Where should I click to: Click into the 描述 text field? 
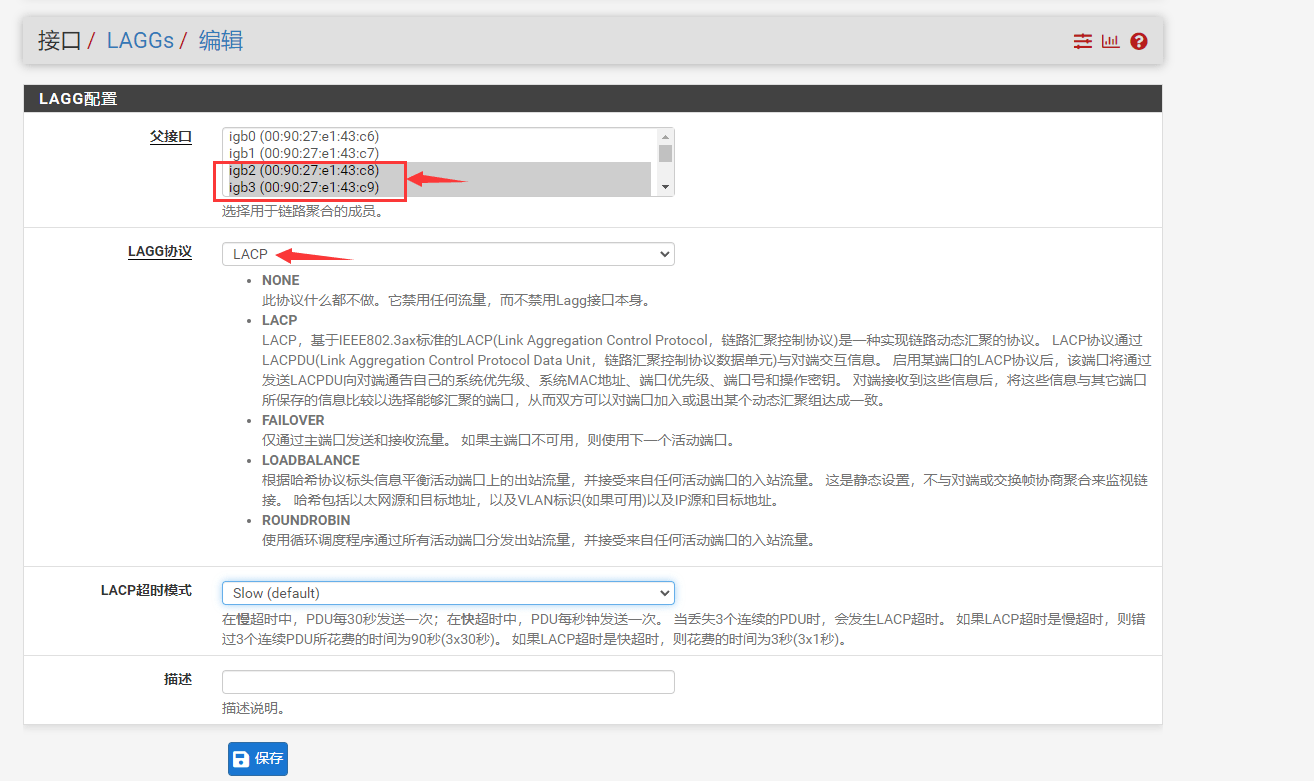(447, 682)
